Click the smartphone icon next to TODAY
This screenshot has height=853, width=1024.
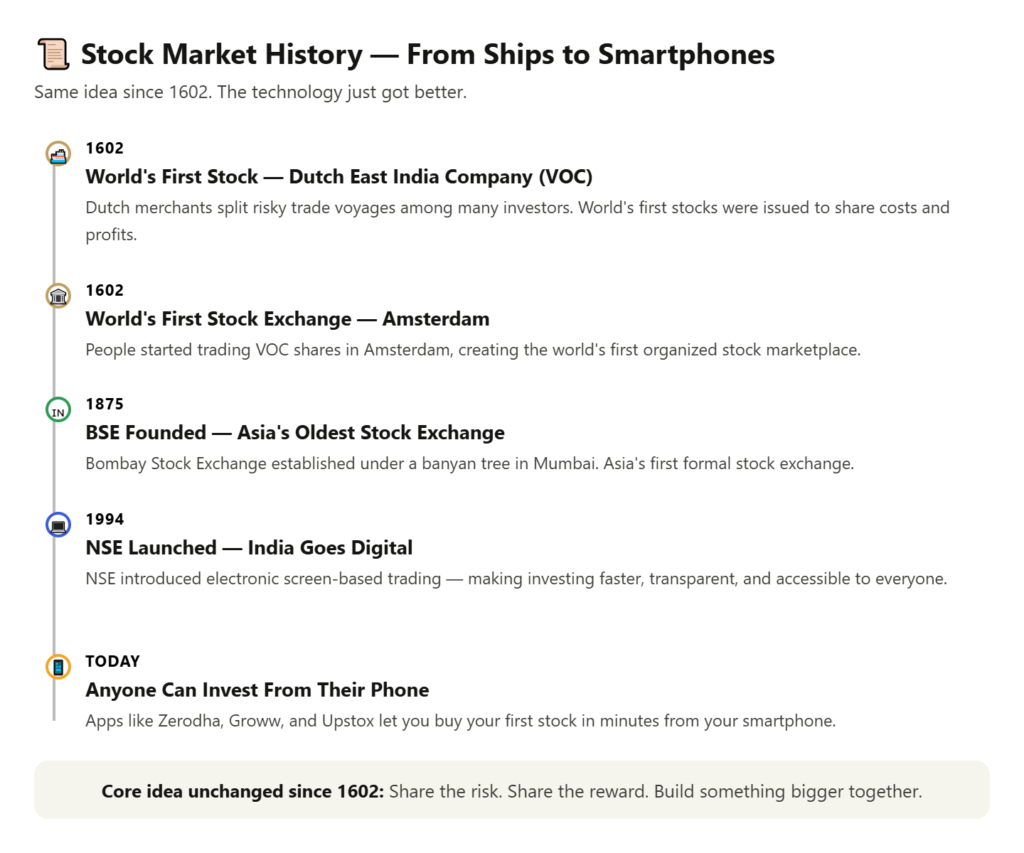pyautogui.click(x=58, y=666)
